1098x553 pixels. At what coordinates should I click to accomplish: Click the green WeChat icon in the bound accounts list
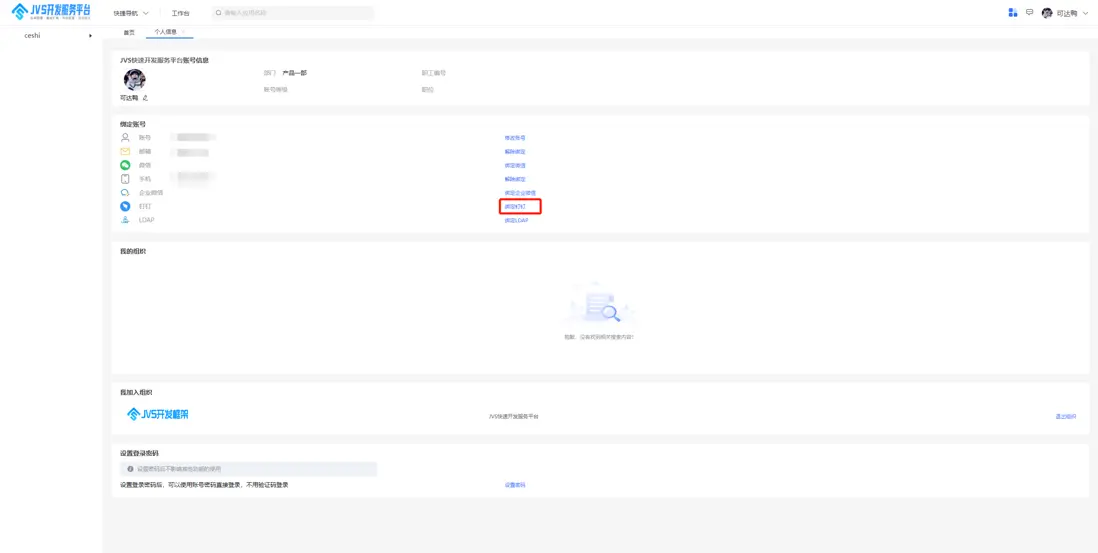point(125,165)
